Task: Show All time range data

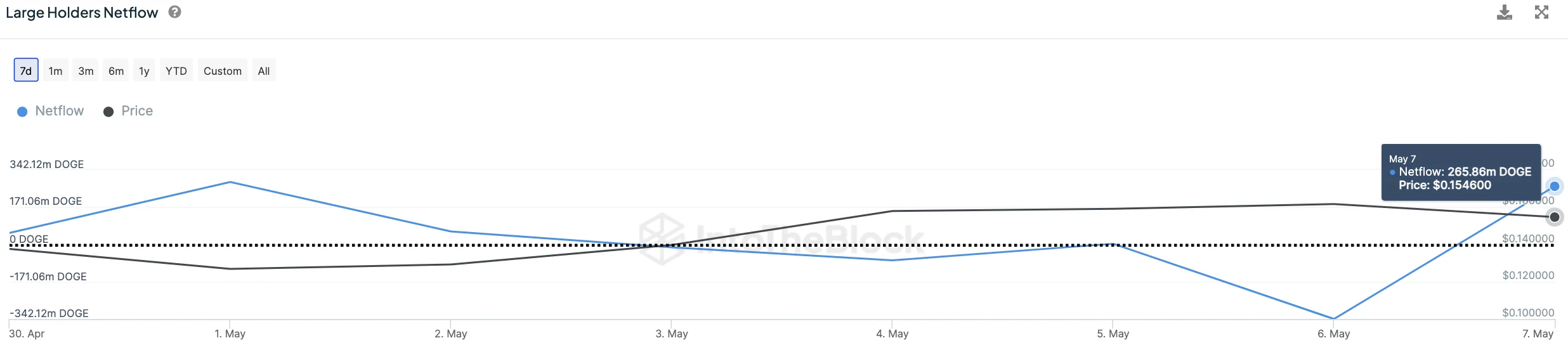Action: pyautogui.click(x=264, y=70)
